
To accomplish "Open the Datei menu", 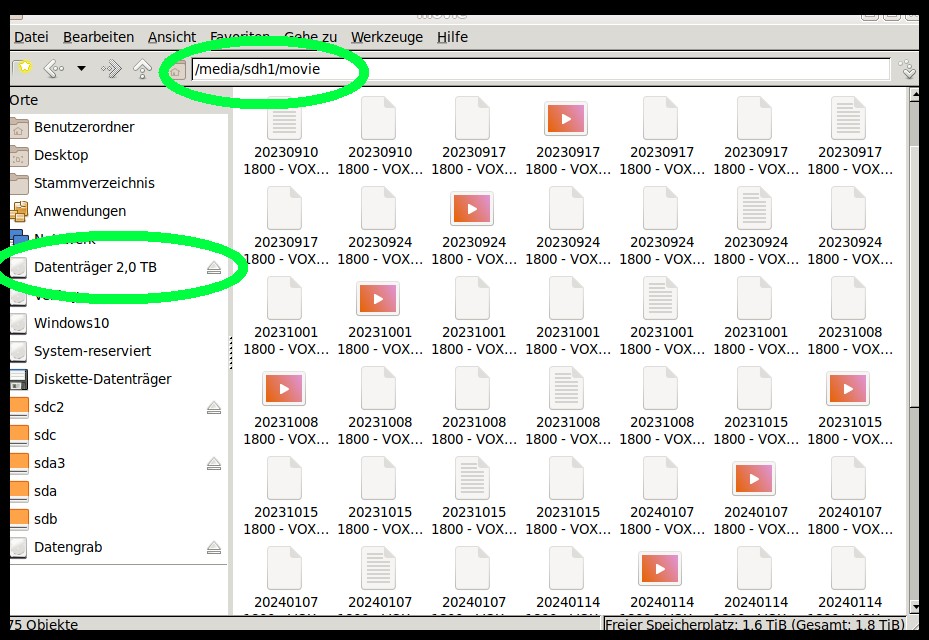I will point(31,37).
